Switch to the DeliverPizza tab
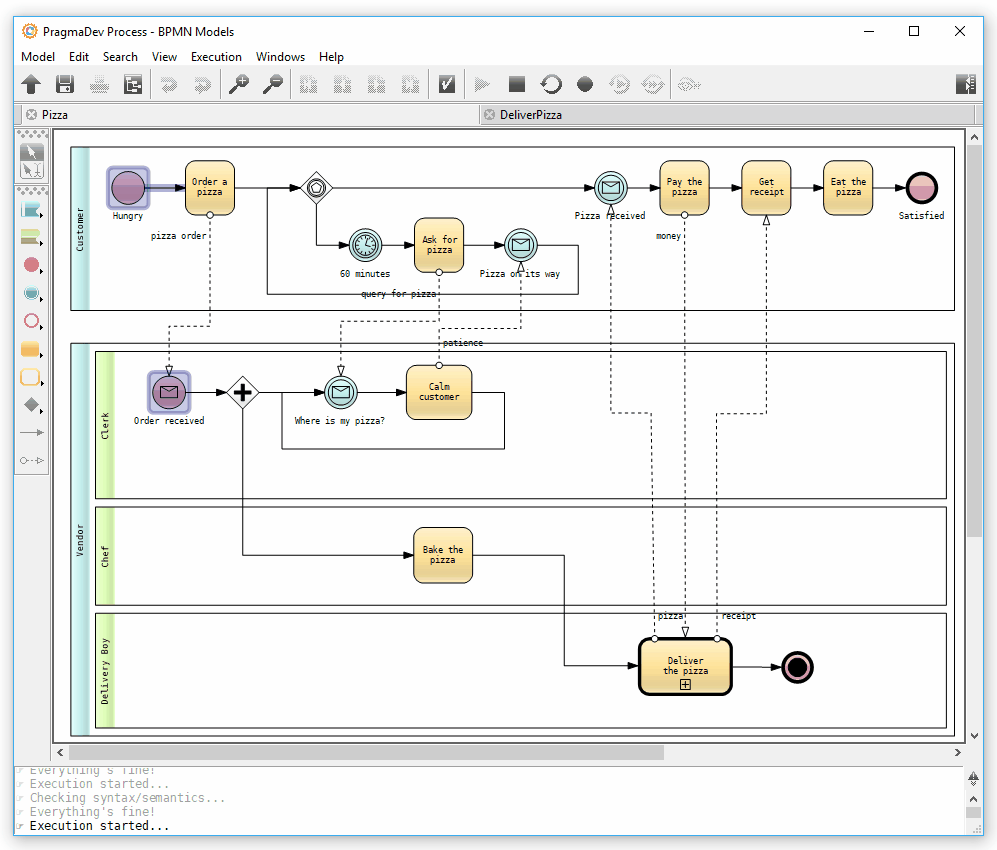997x850 pixels. pyautogui.click(x=531, y=115)
